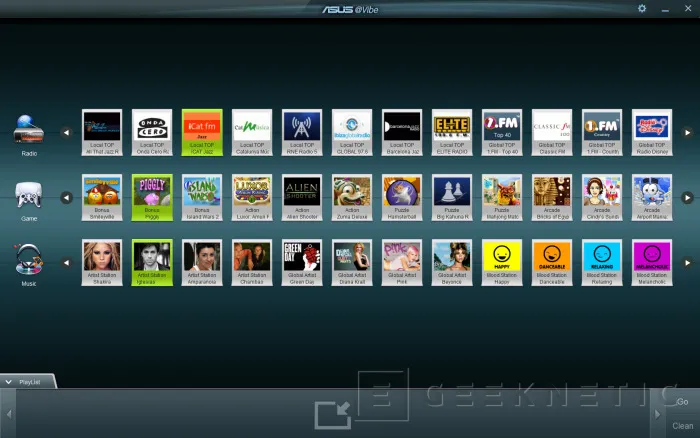700x438 pixels.
Task: Select ELITE RADIO station
Action: pos(452,133)
